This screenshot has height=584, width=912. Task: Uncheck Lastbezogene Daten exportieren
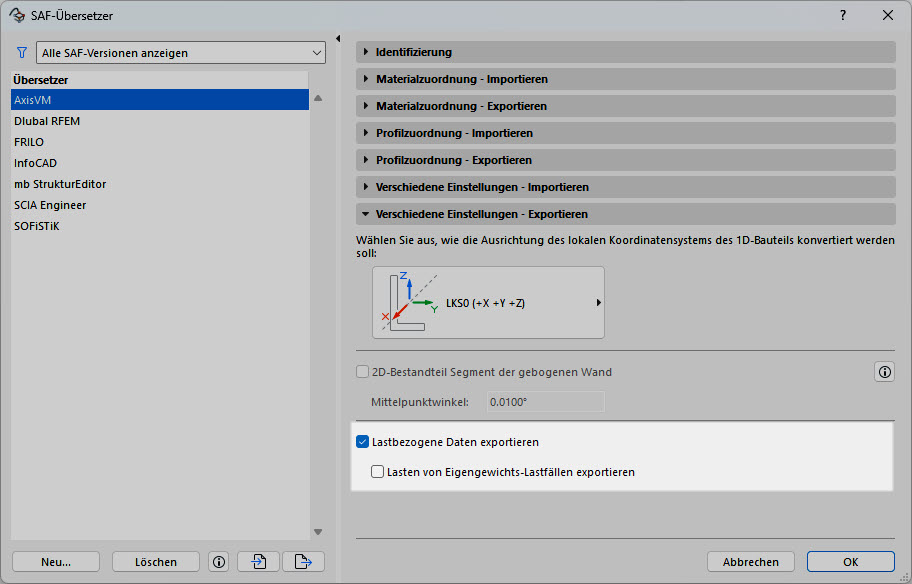362,442
